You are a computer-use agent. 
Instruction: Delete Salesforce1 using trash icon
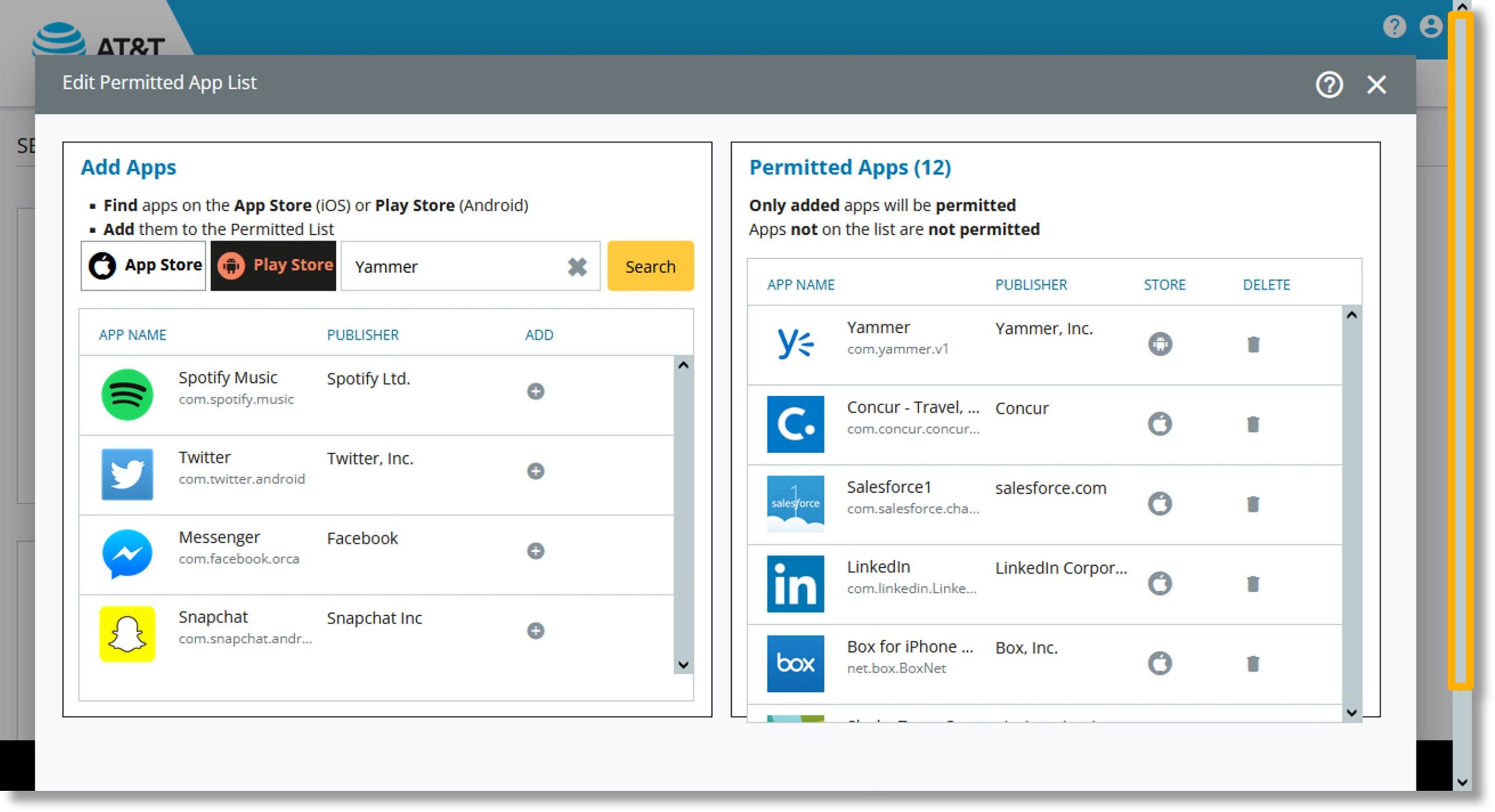point(1253,504)
